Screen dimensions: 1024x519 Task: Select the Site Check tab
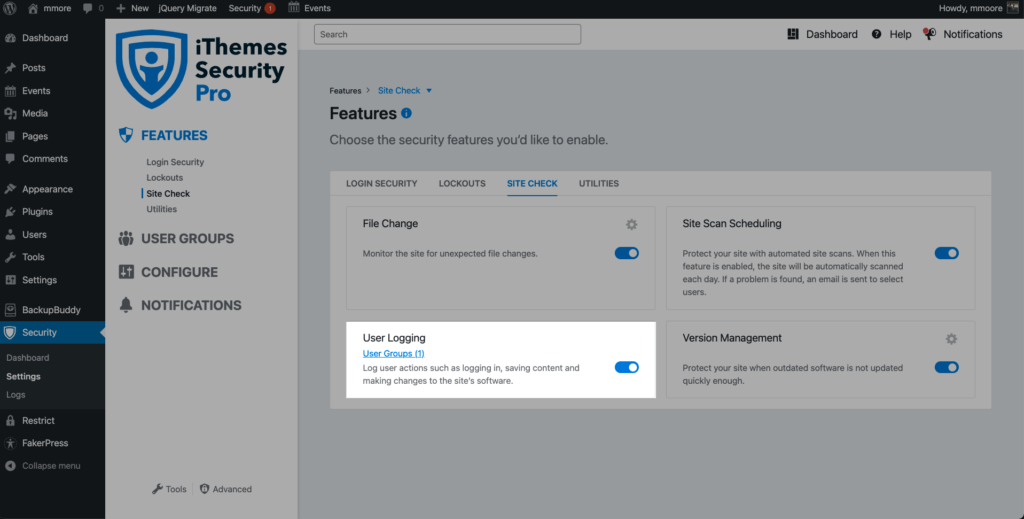pos(532,183)
